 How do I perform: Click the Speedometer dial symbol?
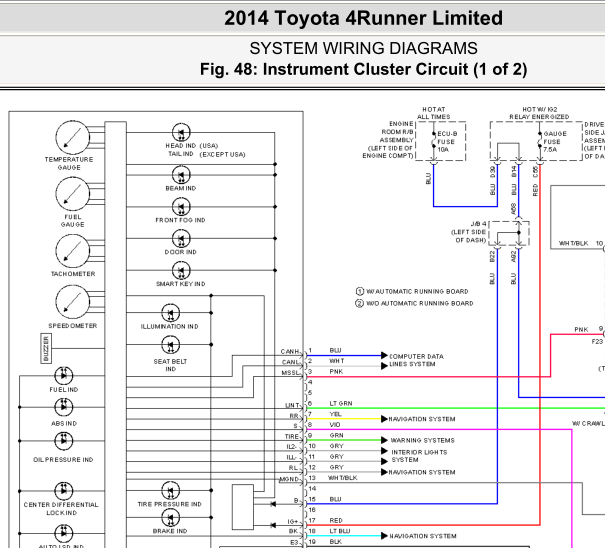[73, 302]
